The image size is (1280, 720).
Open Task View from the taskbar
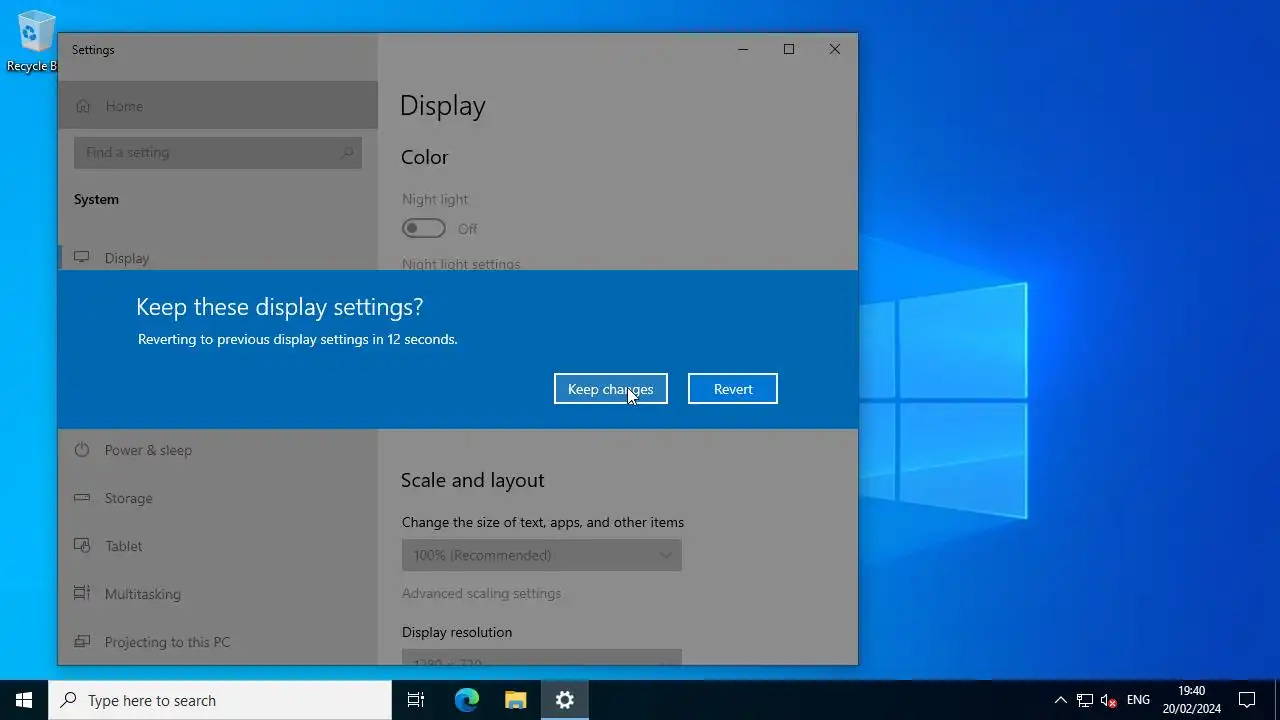[416, 700]
